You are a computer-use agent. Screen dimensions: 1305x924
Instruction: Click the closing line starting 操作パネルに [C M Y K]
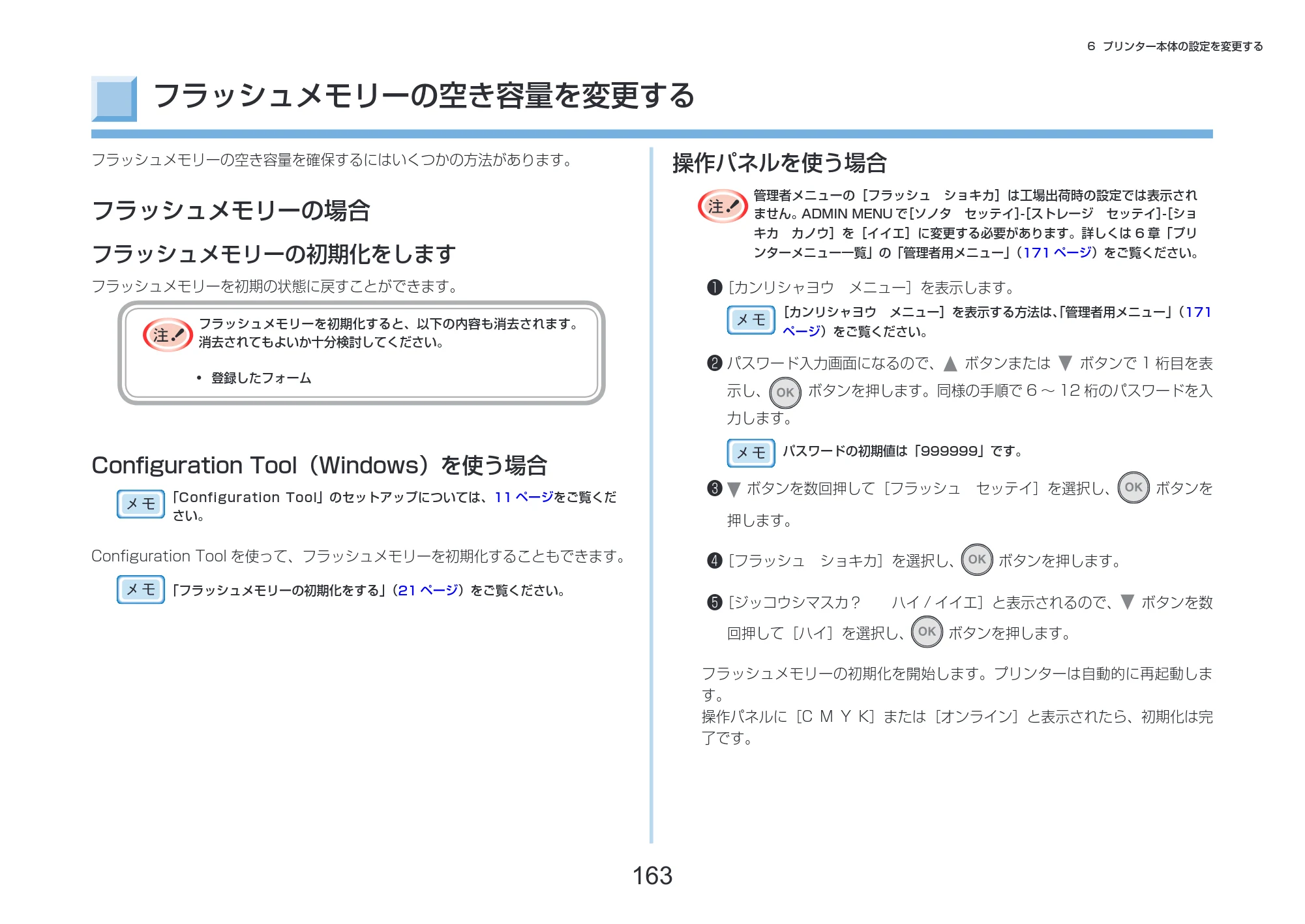[x=957, y=728]
